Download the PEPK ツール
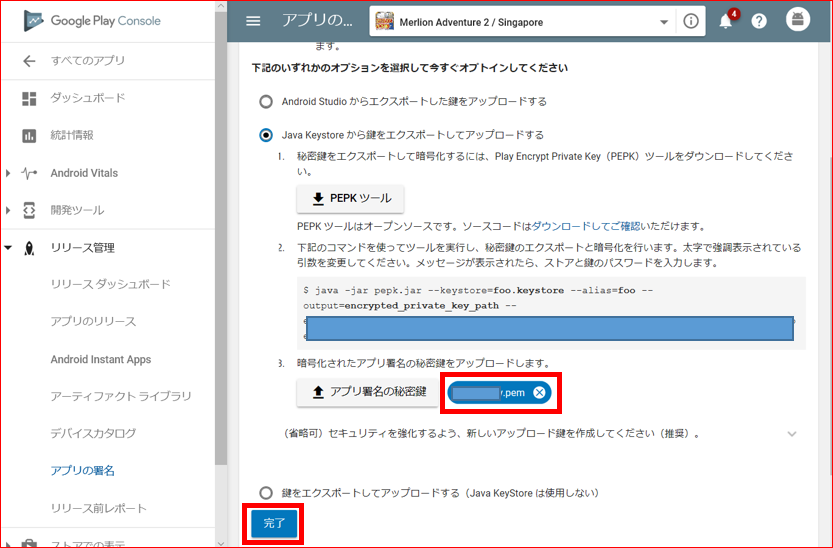 [x=350, y=199]
